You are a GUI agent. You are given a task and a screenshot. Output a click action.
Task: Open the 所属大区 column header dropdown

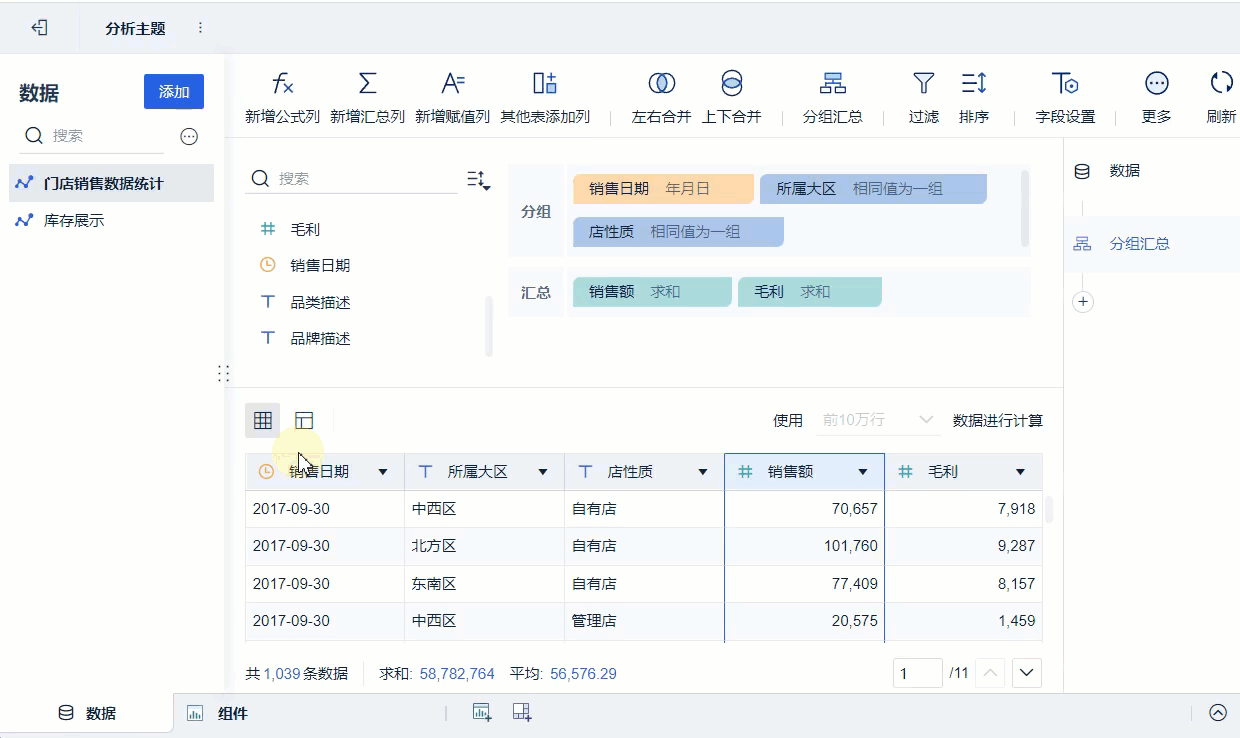[x=543, y=472]
